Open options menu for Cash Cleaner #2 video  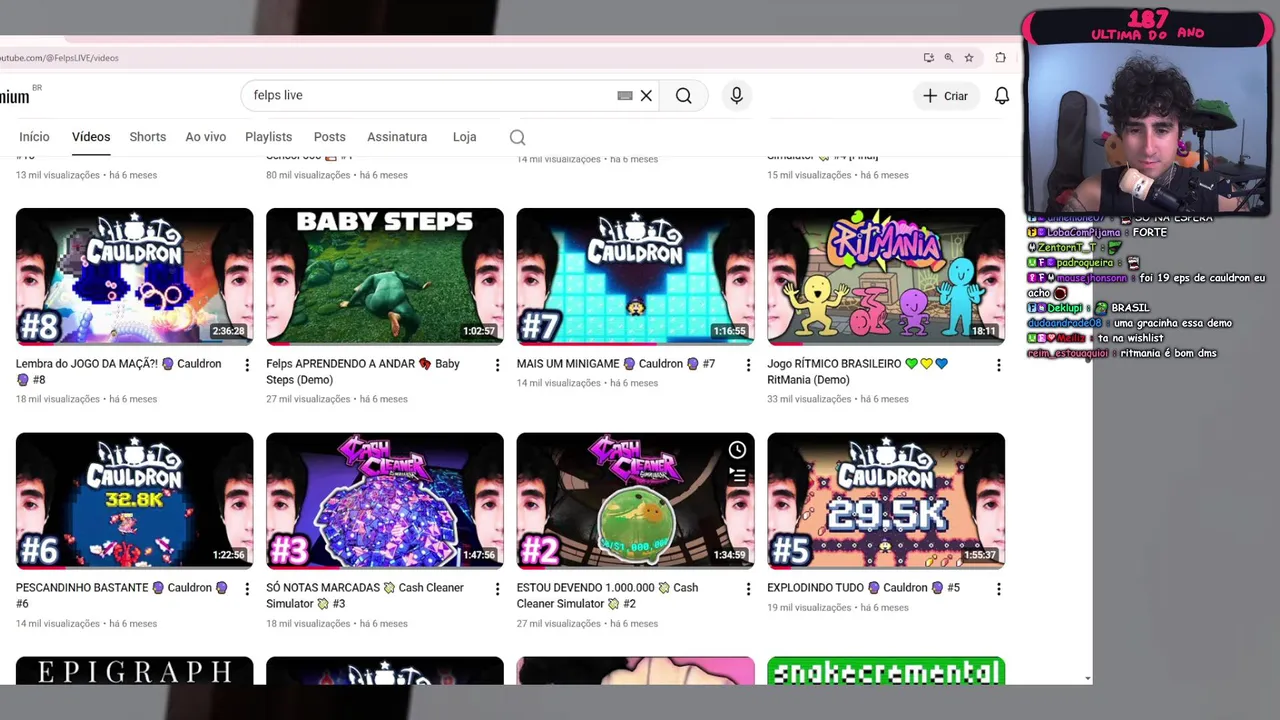(x=748, y=590)
